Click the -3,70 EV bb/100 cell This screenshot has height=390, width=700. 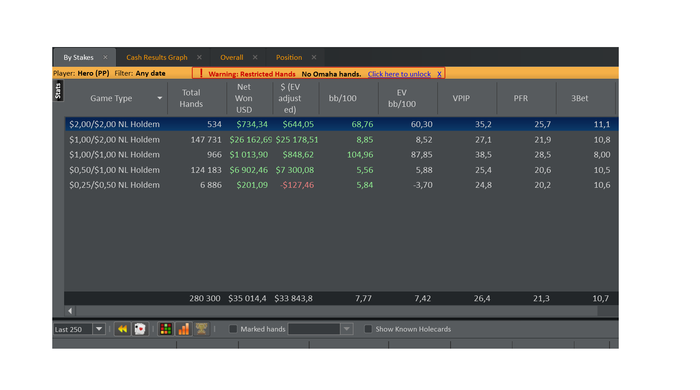point(422,185)
